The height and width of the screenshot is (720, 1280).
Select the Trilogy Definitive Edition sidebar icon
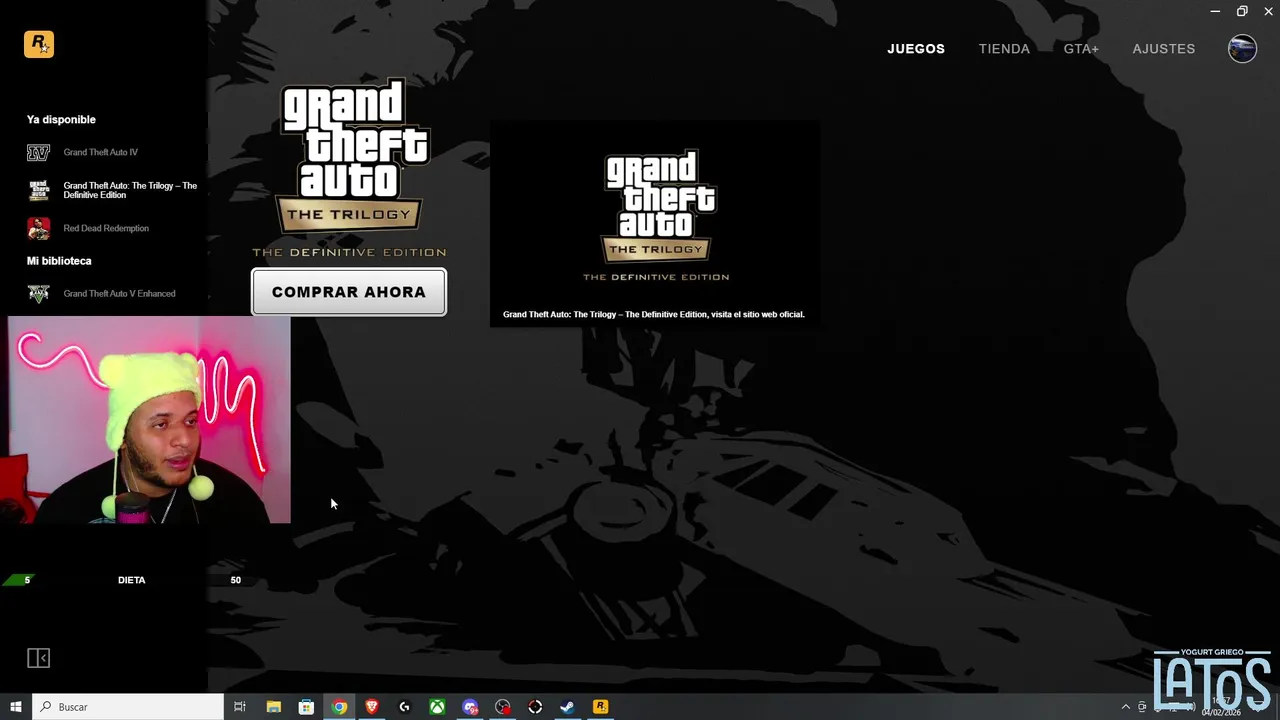38,190
